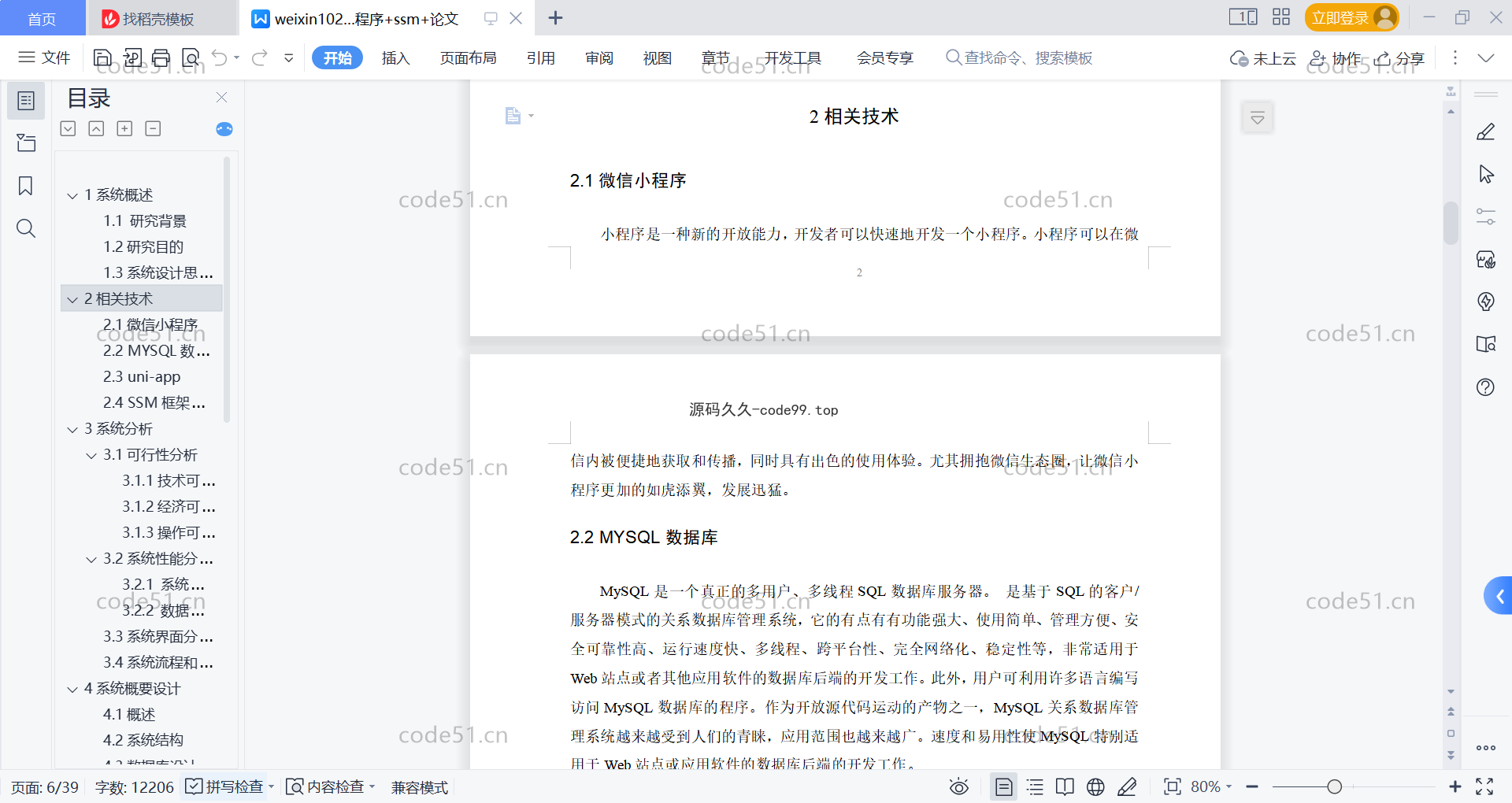Click the 分享 share button
The height and width of the screenshot is (803, 1512).
1399,58
